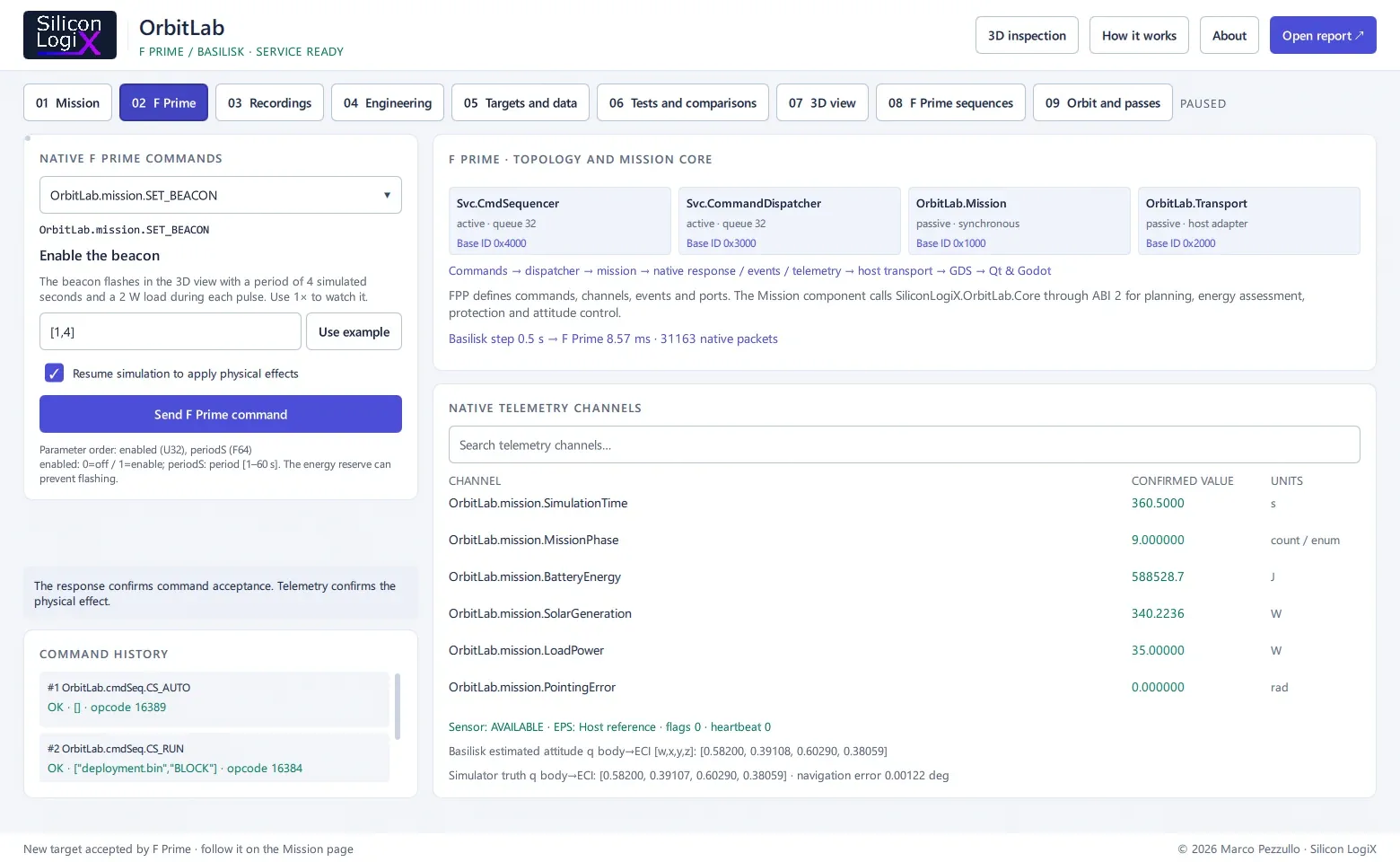Select the OrbitLab.Mission component card

[1019, 221]
